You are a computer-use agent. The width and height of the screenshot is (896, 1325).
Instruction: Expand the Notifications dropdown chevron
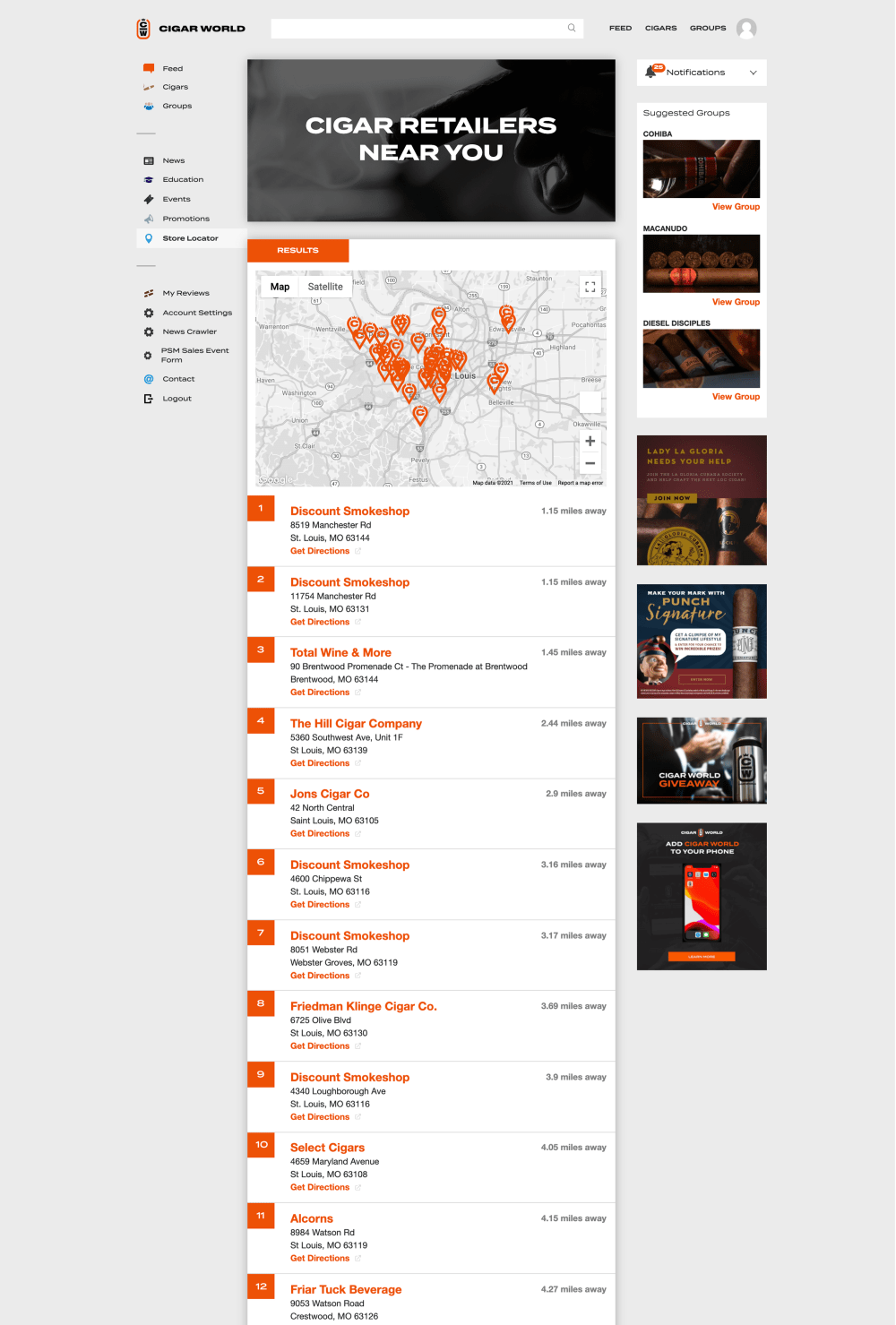pyautogui.click(x=753, y=73)
